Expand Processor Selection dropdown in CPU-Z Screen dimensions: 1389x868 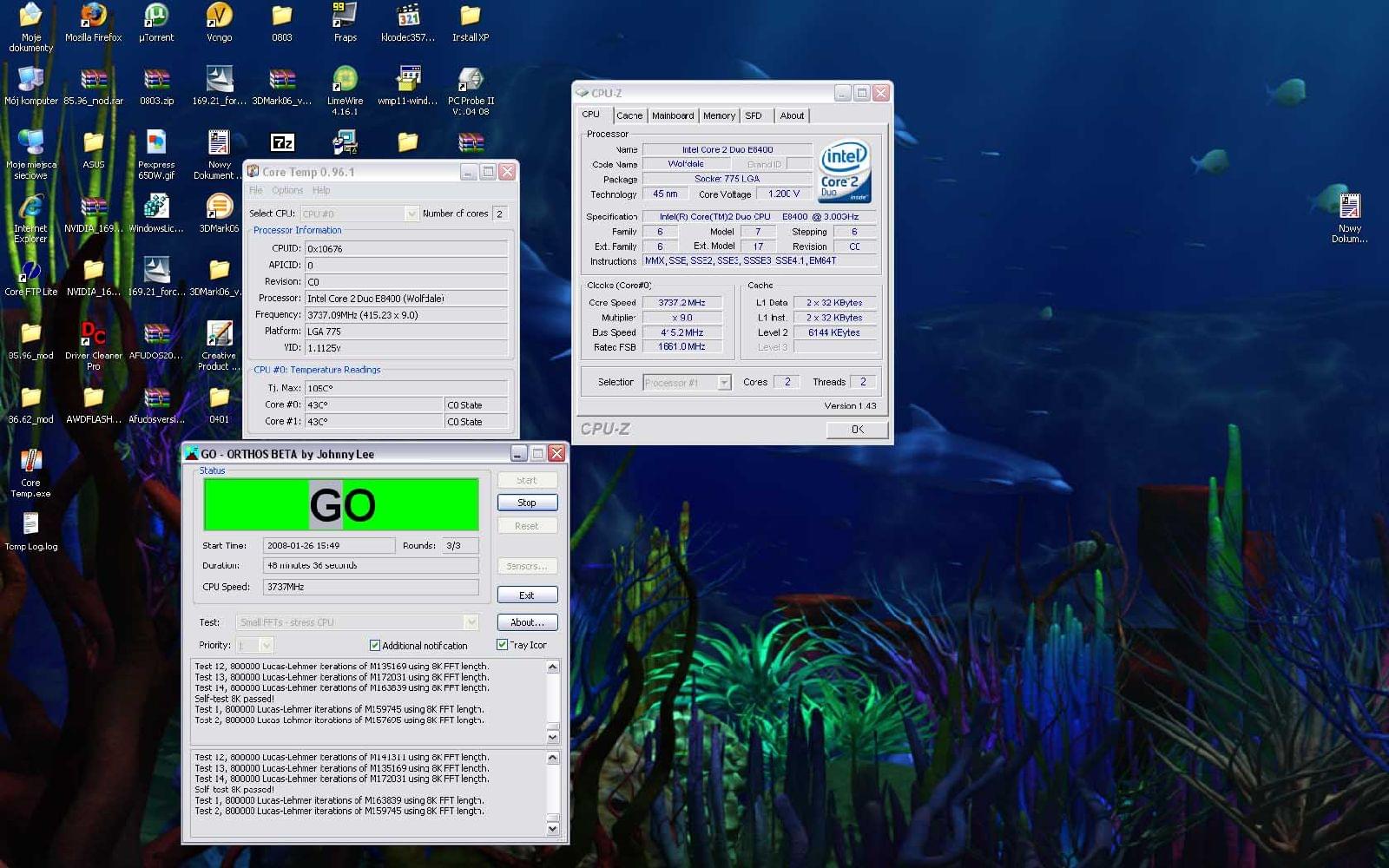tap(724, 383)
